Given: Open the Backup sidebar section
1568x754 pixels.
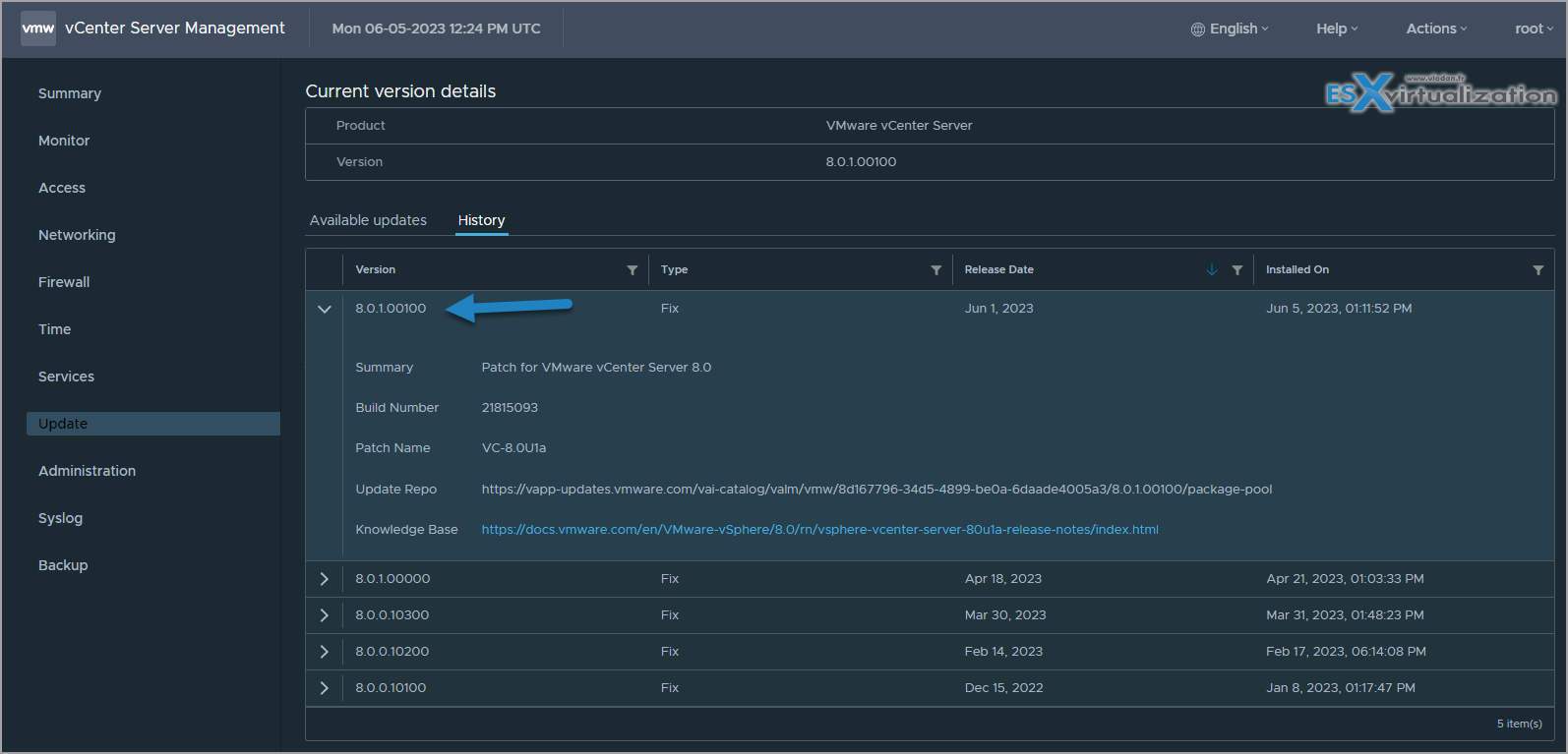Looking at the screenshot, I should [x=63, y=565].
